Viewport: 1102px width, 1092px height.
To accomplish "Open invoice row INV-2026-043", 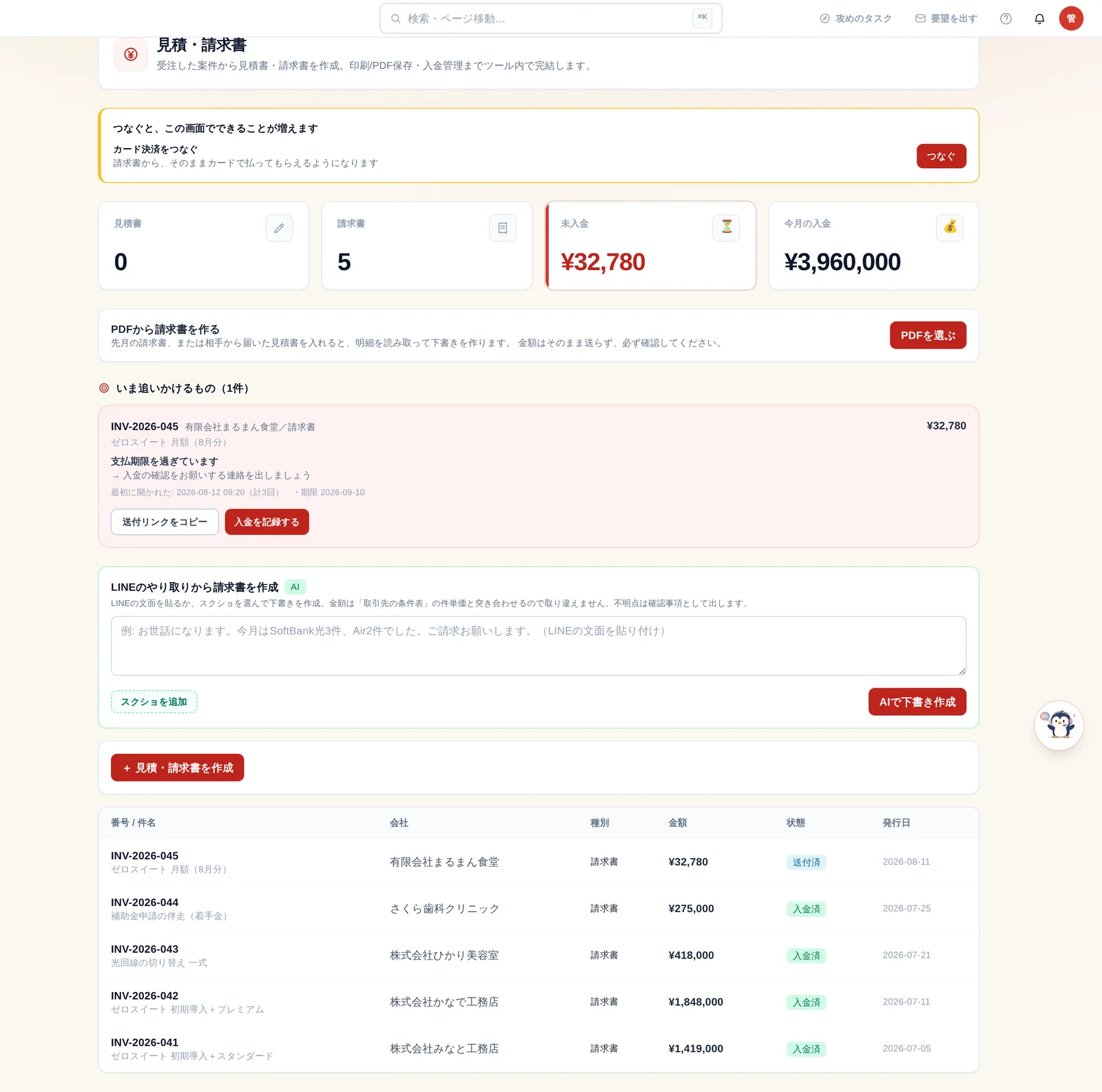I will tap(538, 956).
